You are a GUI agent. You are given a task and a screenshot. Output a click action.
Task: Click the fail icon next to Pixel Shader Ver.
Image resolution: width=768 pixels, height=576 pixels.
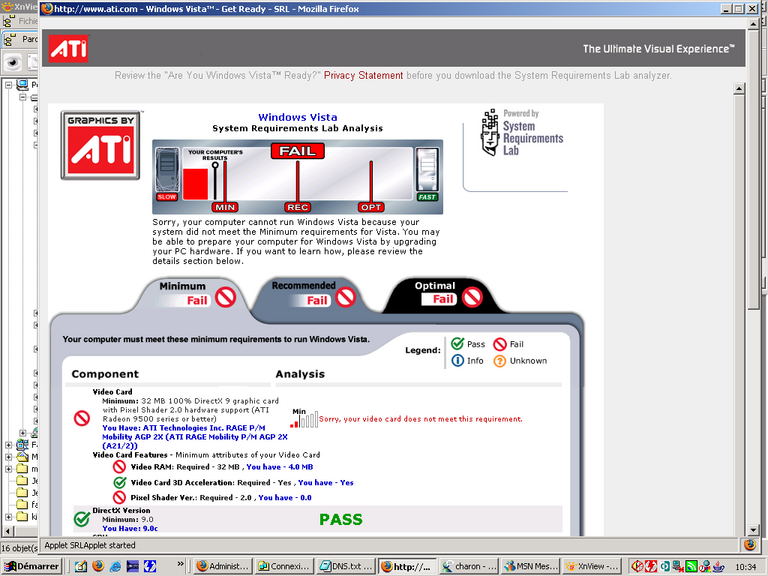120,498
